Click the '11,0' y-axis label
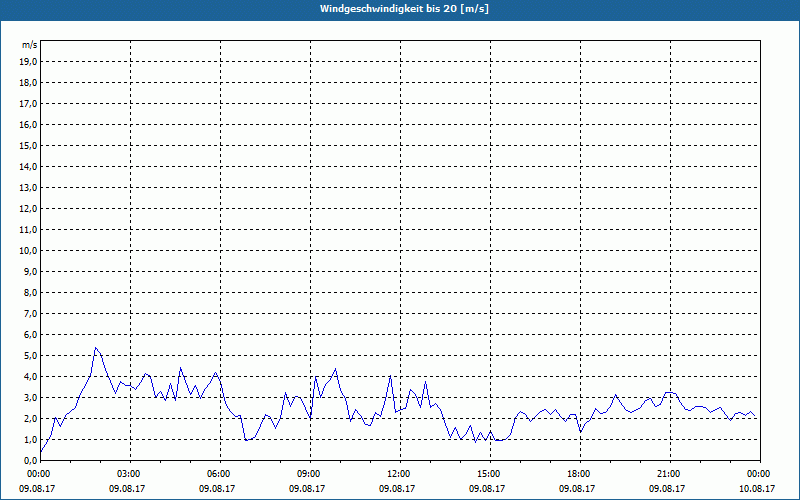This screenshot has height=500, width=800. (x=28, y=230)
